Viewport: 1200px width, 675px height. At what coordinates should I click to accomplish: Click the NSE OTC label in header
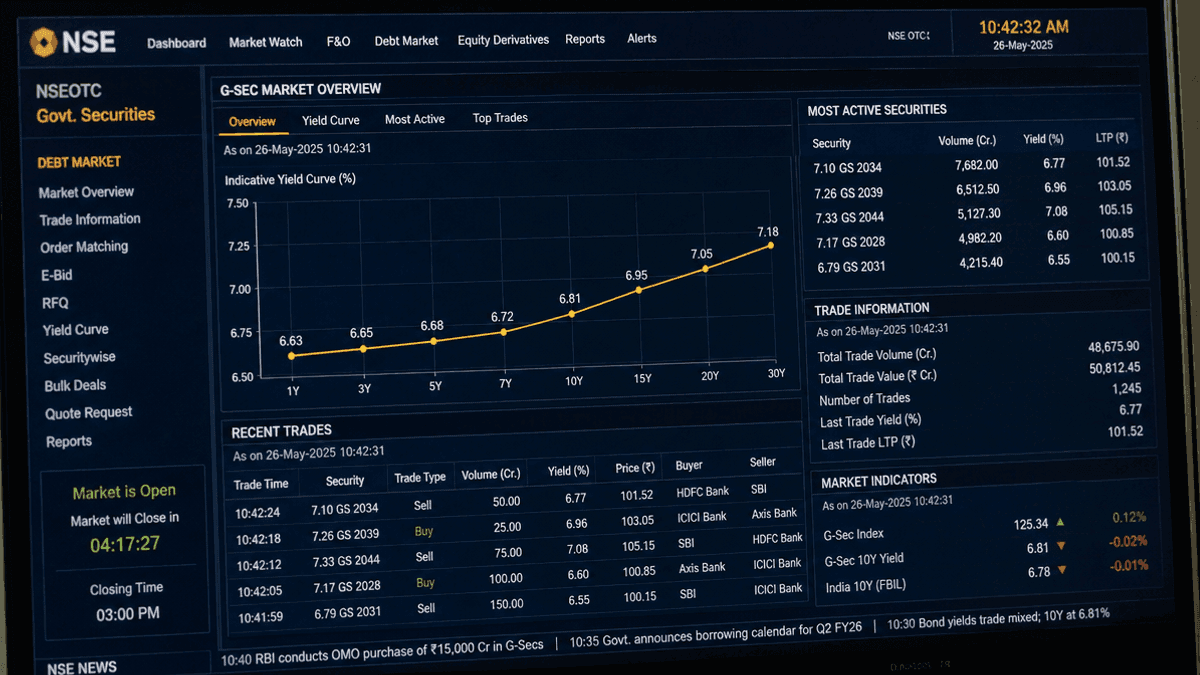point(908,35)
